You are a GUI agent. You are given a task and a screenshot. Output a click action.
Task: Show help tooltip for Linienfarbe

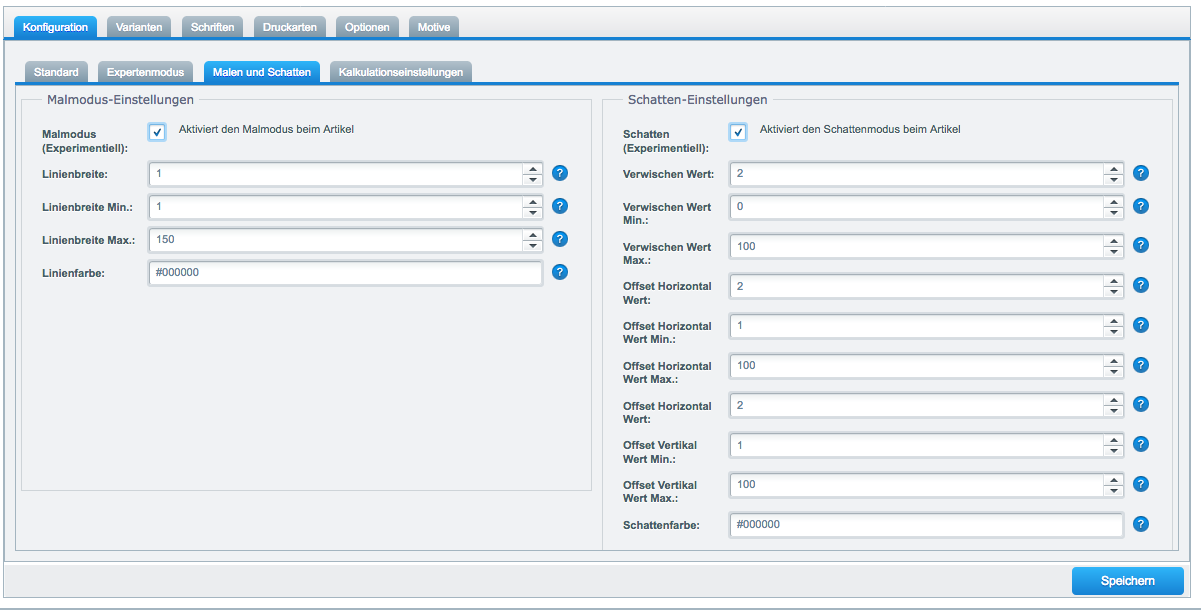(560, 272)
